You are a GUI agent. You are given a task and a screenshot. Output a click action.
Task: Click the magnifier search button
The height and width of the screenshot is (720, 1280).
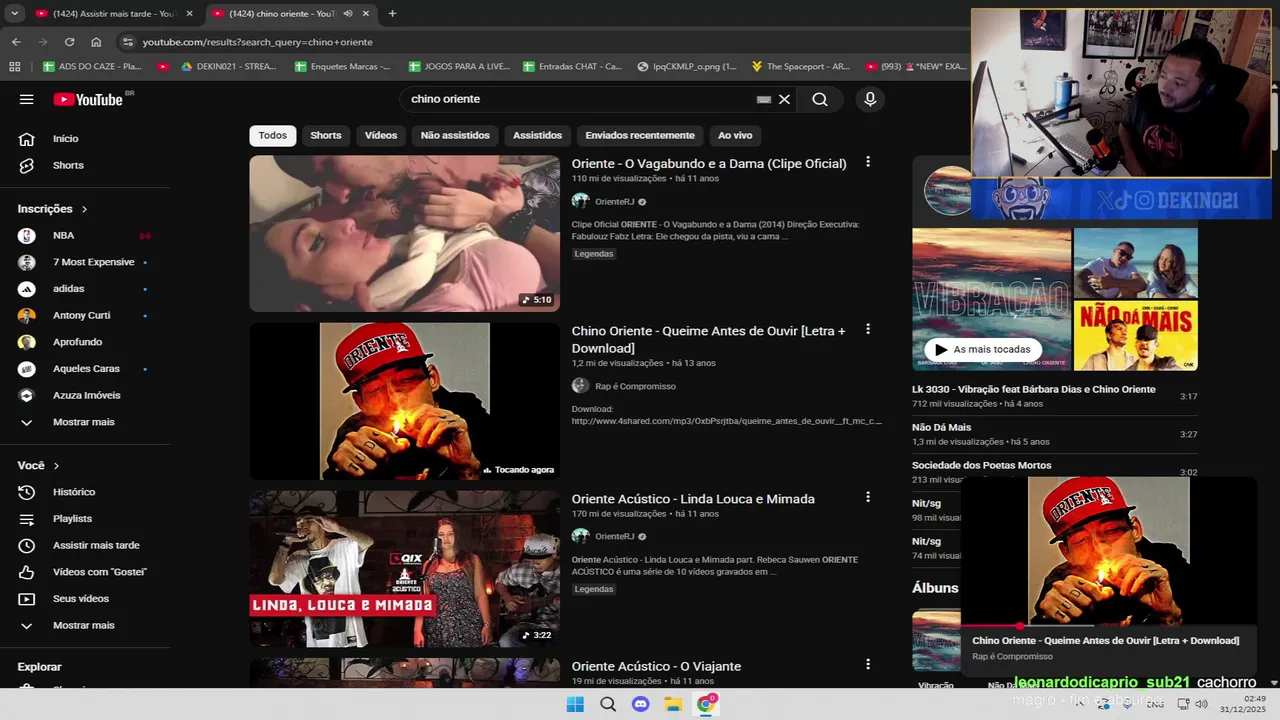(x=820, y=99)
